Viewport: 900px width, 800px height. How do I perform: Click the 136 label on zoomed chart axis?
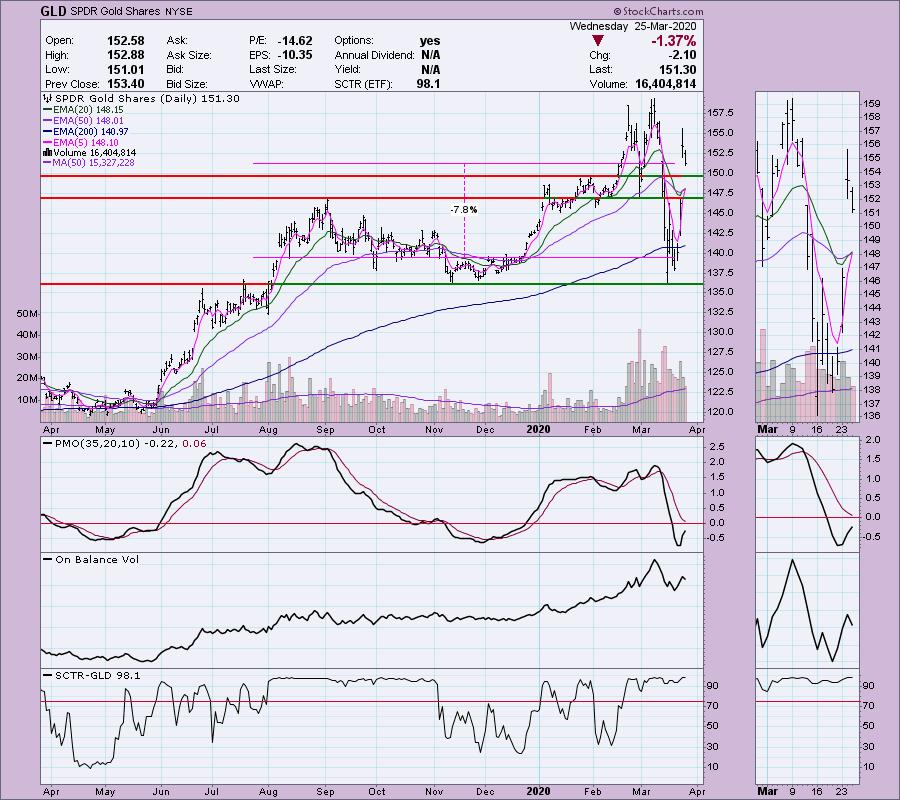[872, 415]
